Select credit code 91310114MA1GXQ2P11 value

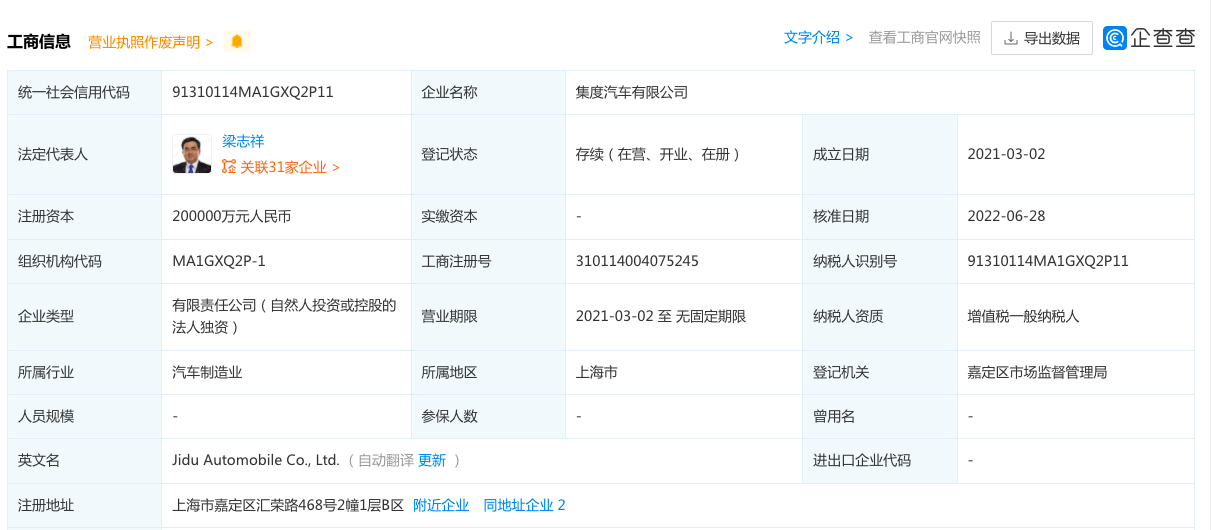(253, 92)
